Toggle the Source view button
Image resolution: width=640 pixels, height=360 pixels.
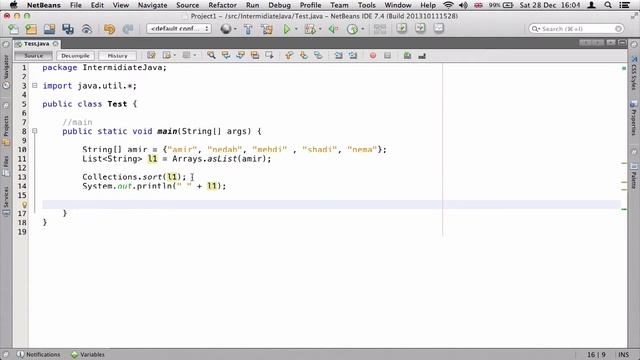(33, 56)
